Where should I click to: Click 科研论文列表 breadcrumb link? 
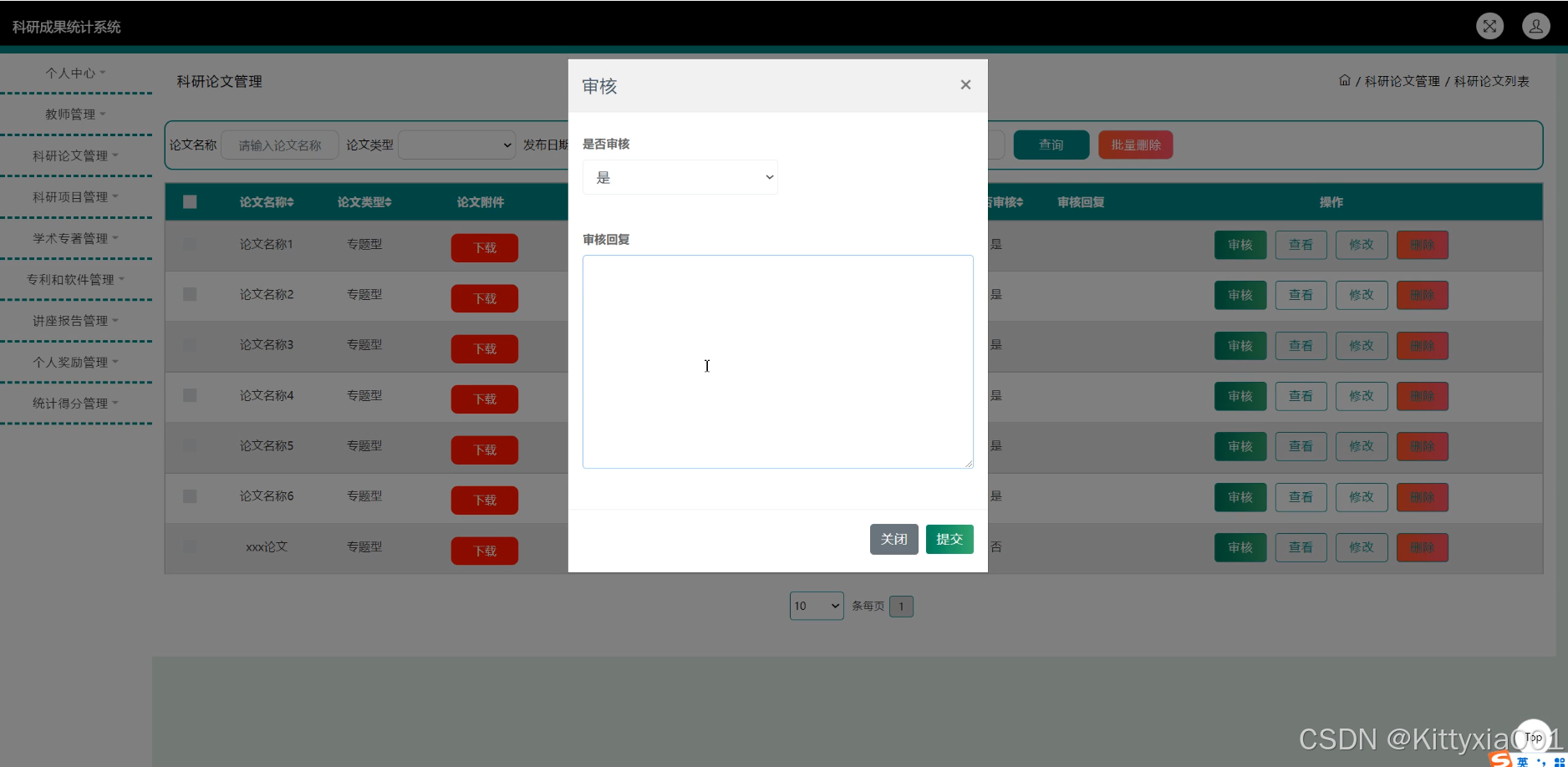(x=1492, y=81)
